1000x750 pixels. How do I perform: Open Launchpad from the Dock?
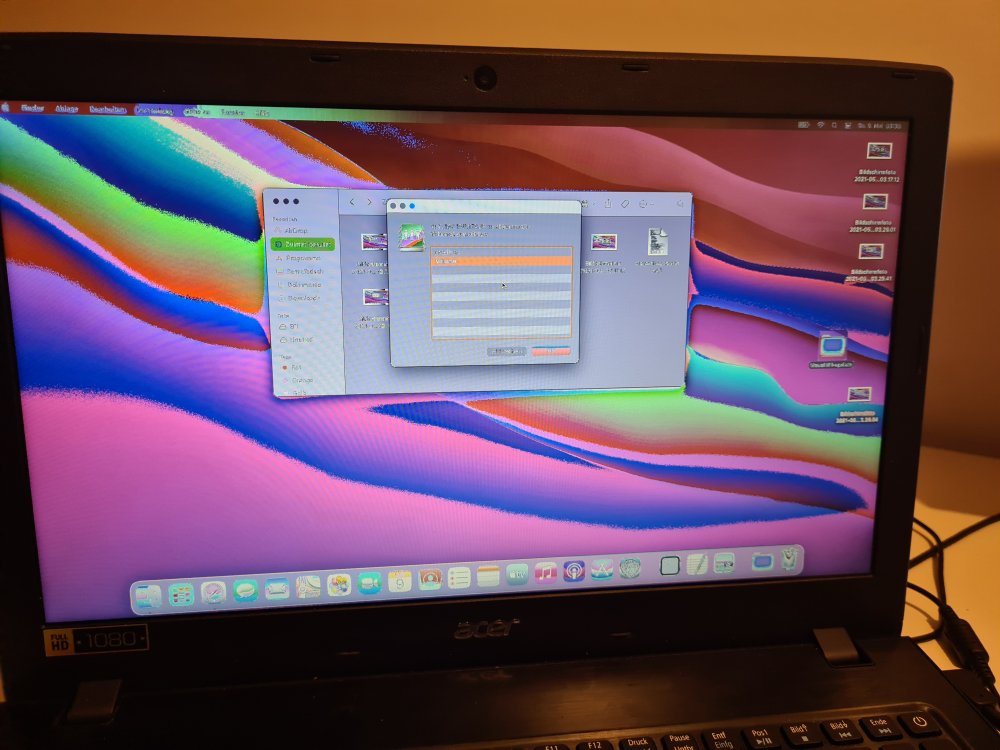(x=181, y=595)
